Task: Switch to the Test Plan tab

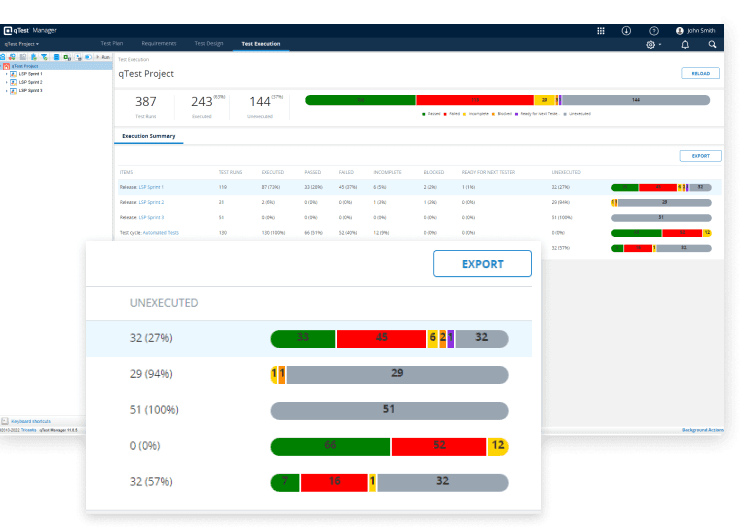Action: click(x=113, y=44)
